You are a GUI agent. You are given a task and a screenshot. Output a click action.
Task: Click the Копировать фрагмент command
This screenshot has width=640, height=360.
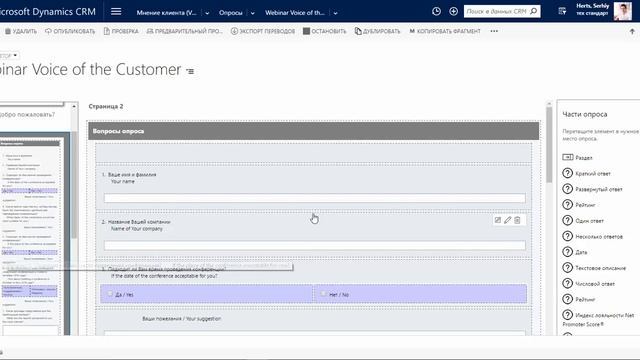445,31
